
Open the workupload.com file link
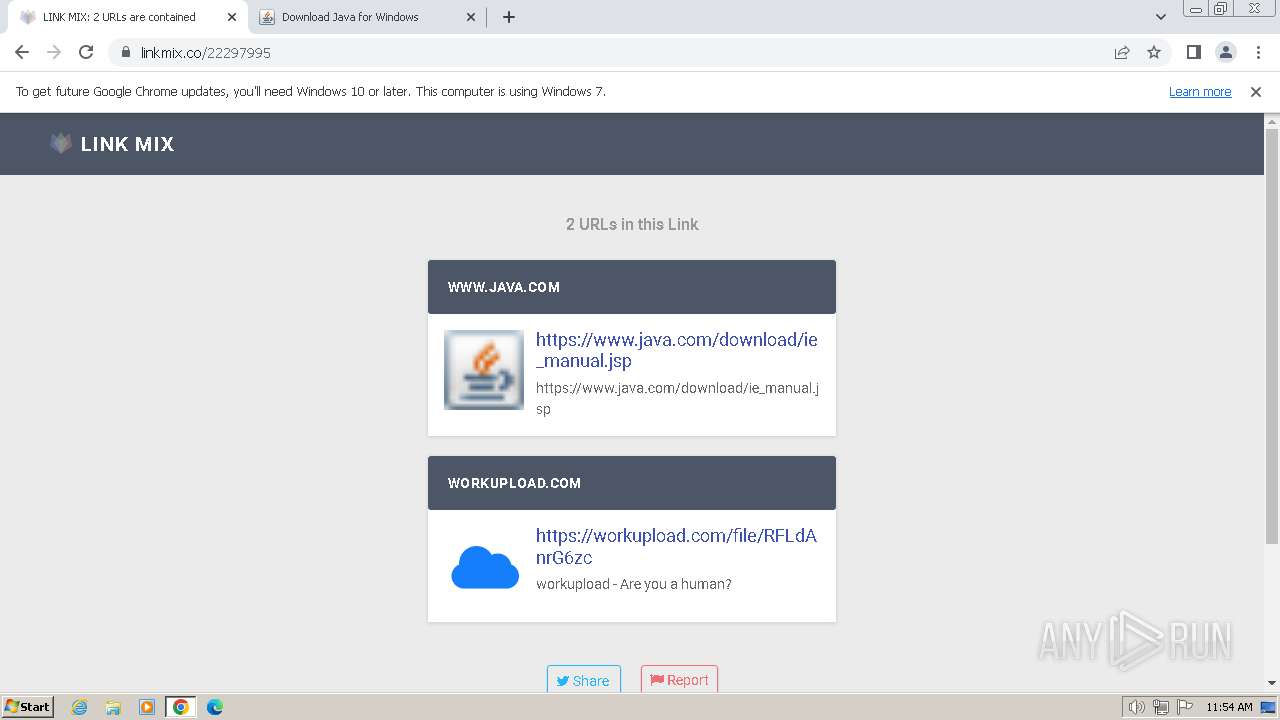pos(677,546)
